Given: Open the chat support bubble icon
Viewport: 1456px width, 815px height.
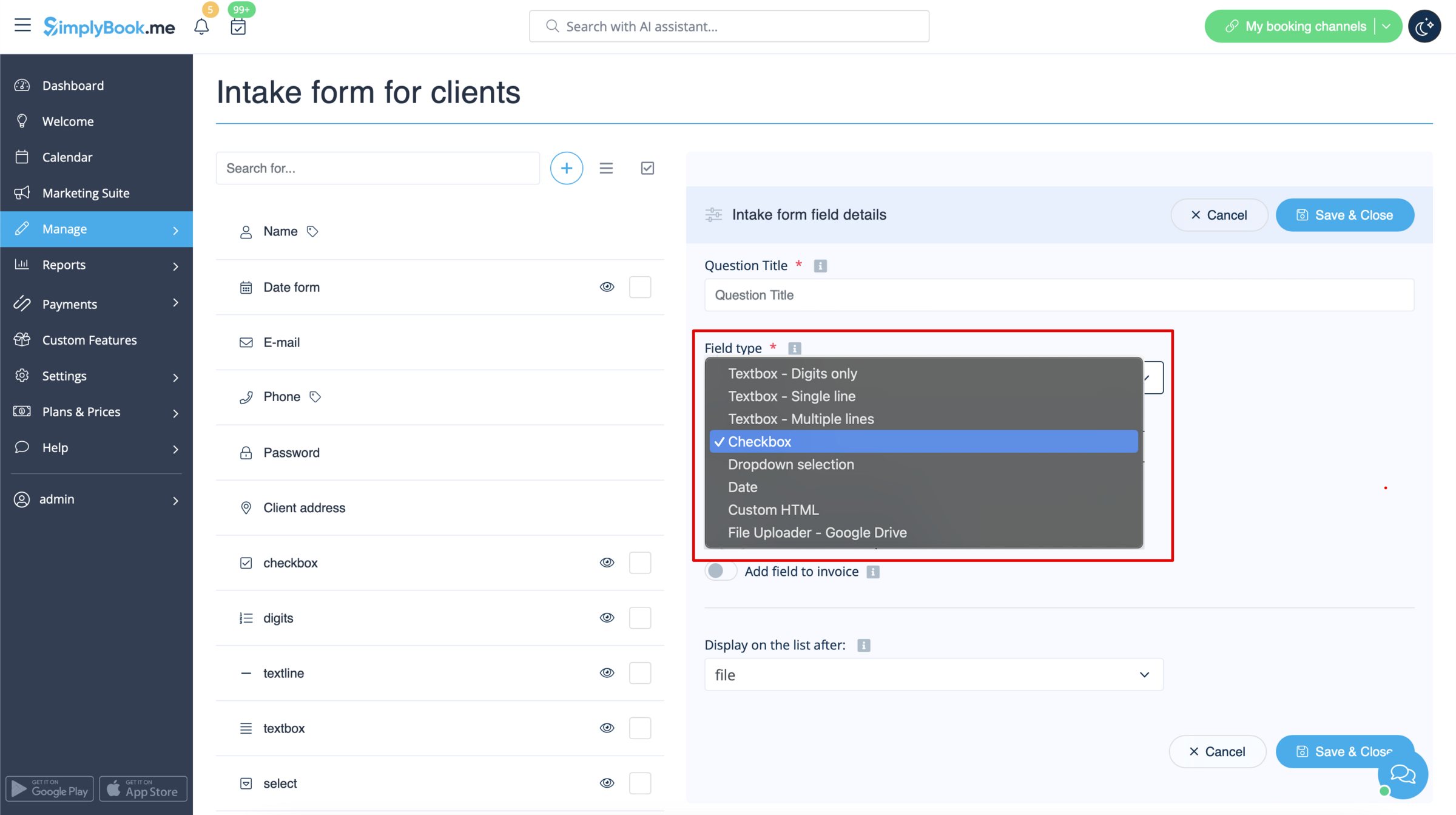Looking at the screenshot, I should pos(1402,773).
